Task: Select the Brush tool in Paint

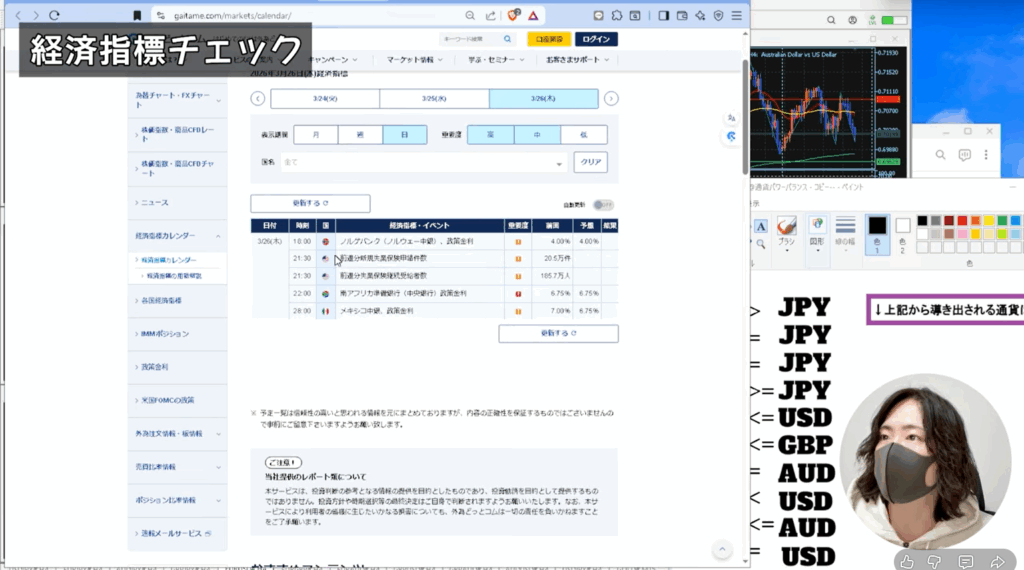Action: tap(786, 230)
